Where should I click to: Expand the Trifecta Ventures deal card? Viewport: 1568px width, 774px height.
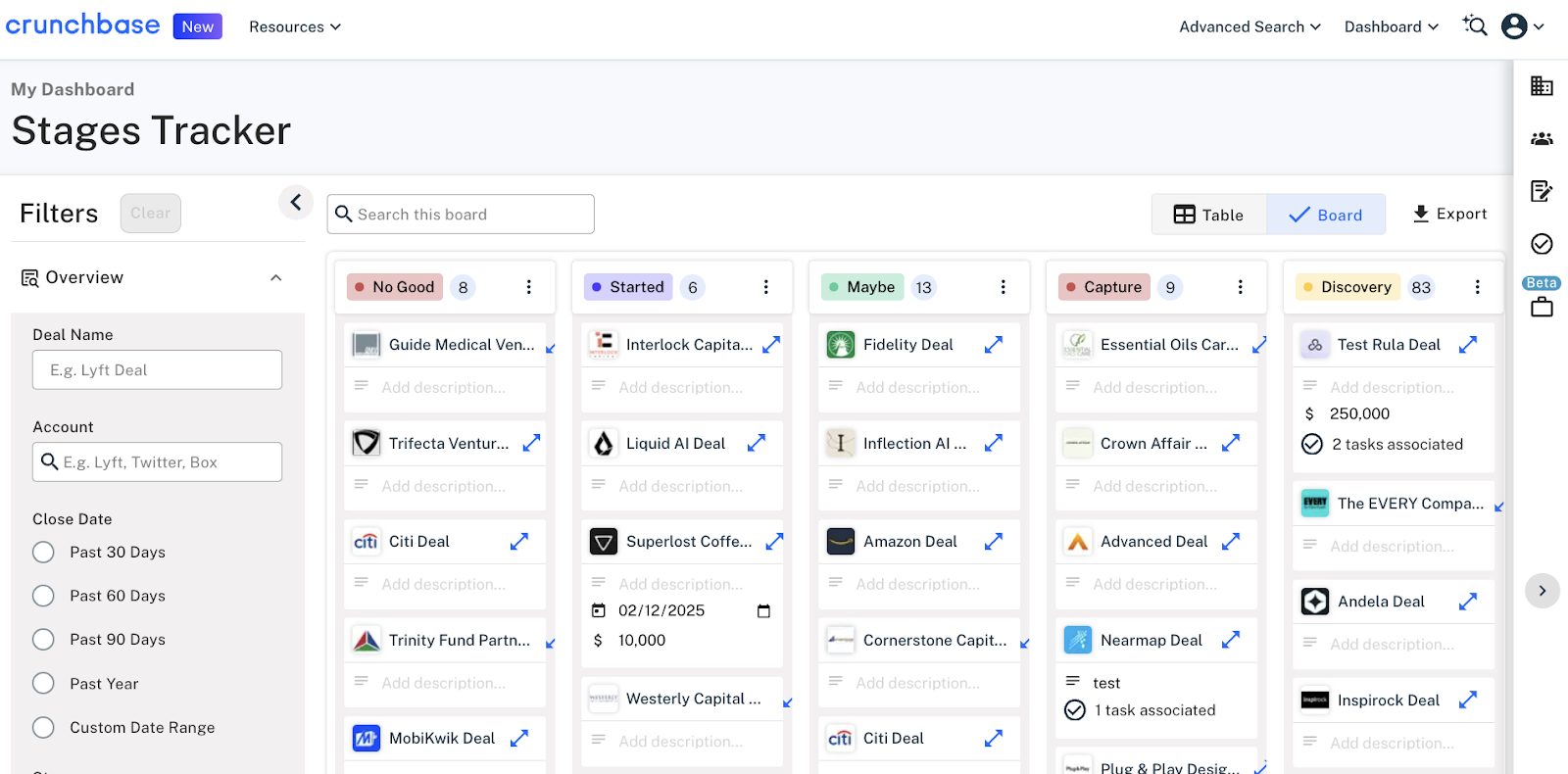coord(531,444)
